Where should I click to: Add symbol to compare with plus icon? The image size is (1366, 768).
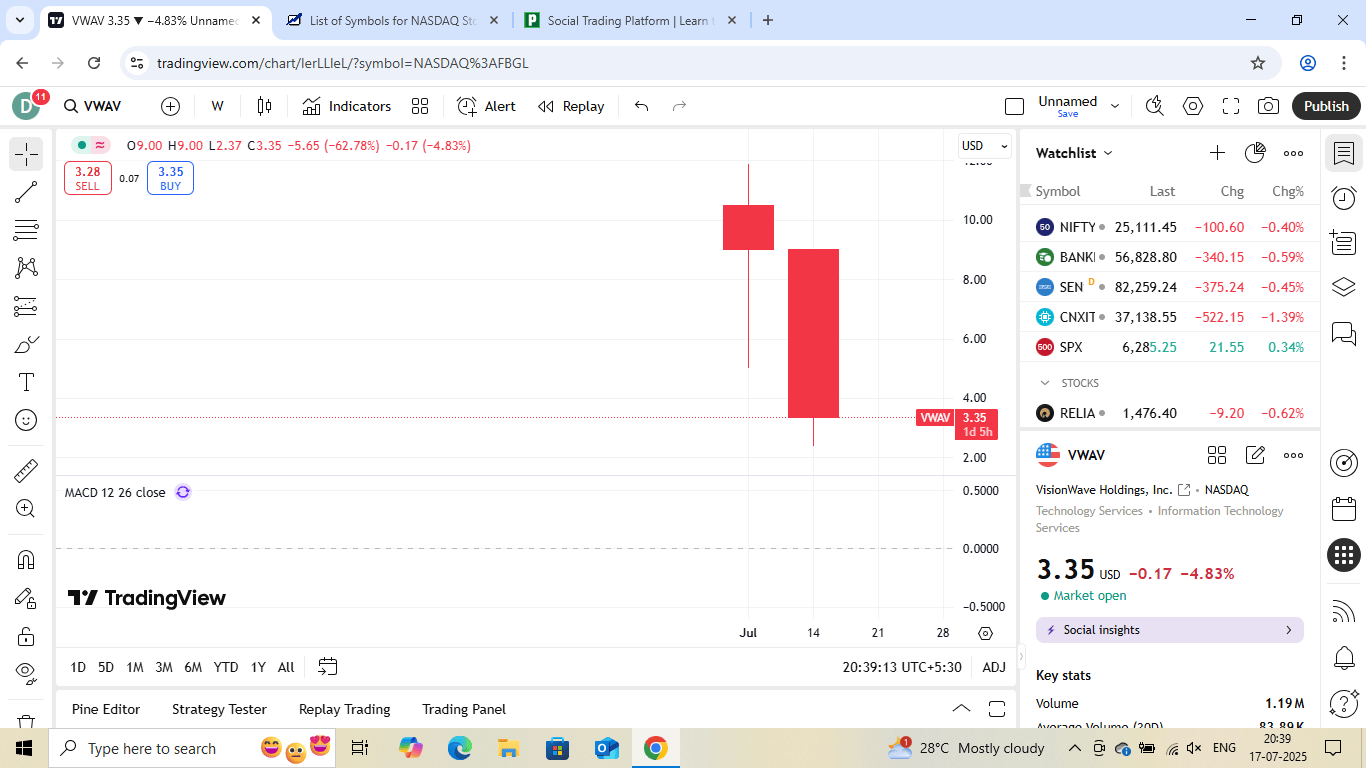171,106
